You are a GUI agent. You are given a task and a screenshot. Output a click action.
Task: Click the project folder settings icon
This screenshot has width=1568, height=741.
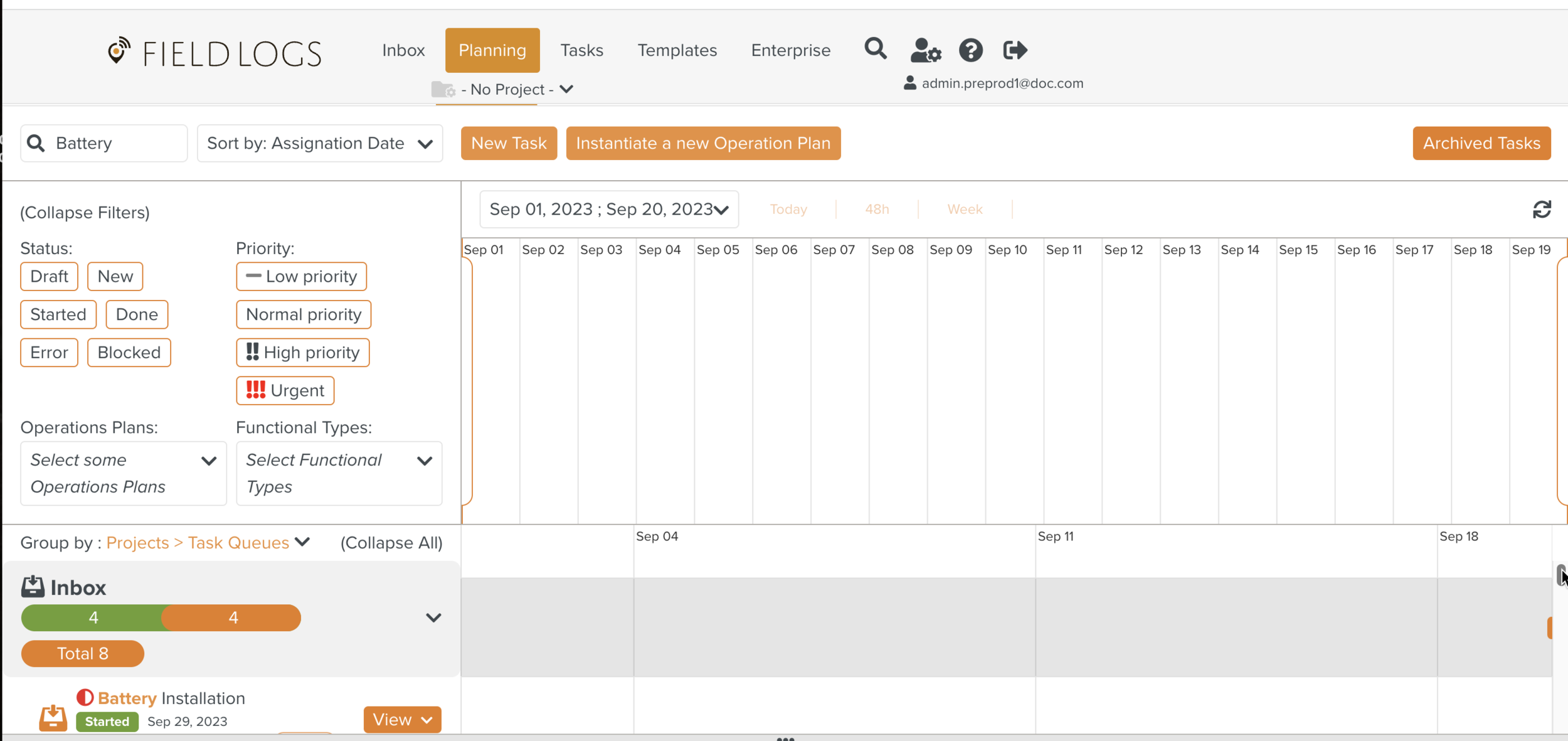coord(443,90)
